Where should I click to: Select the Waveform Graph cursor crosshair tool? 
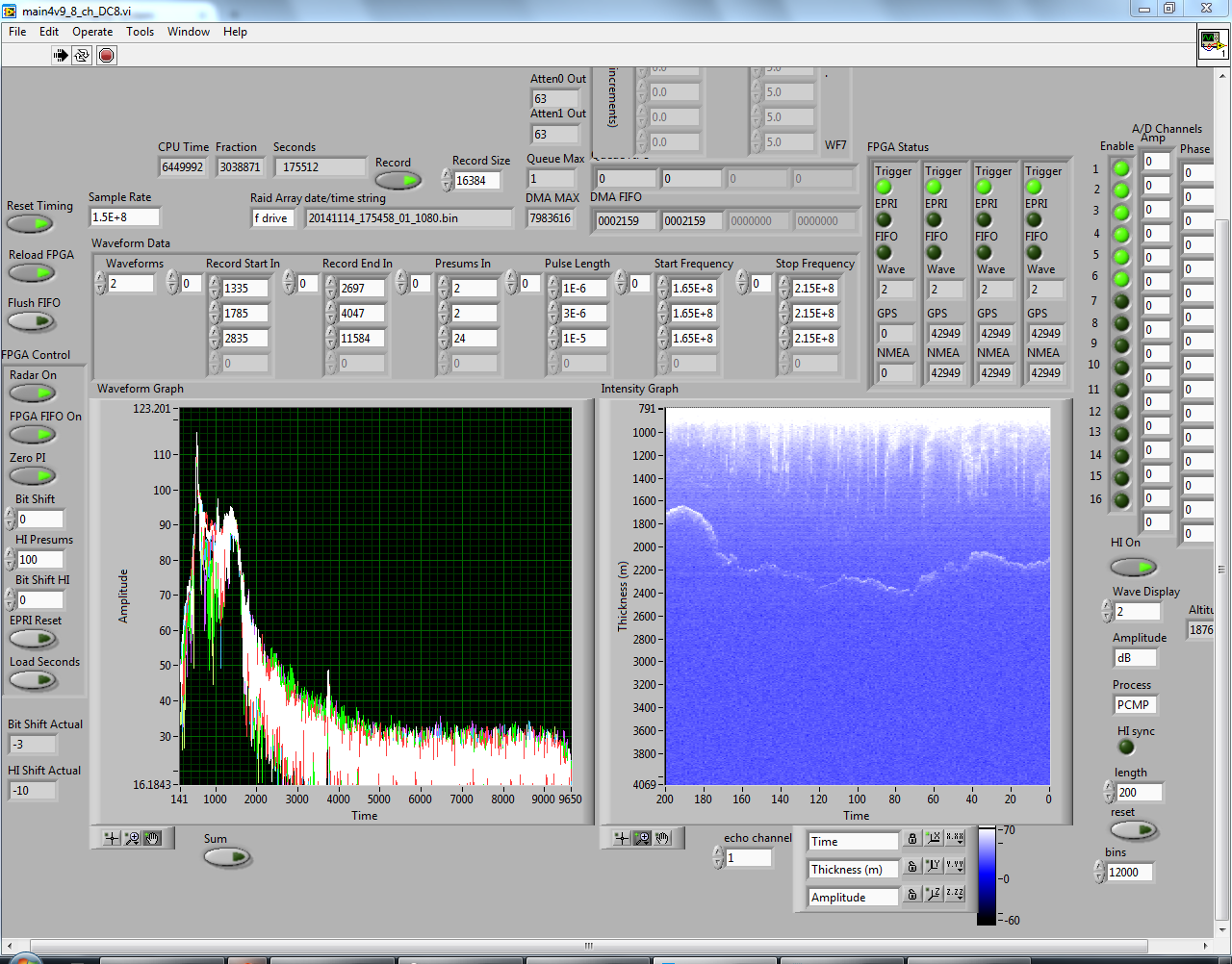coord(112,838)
